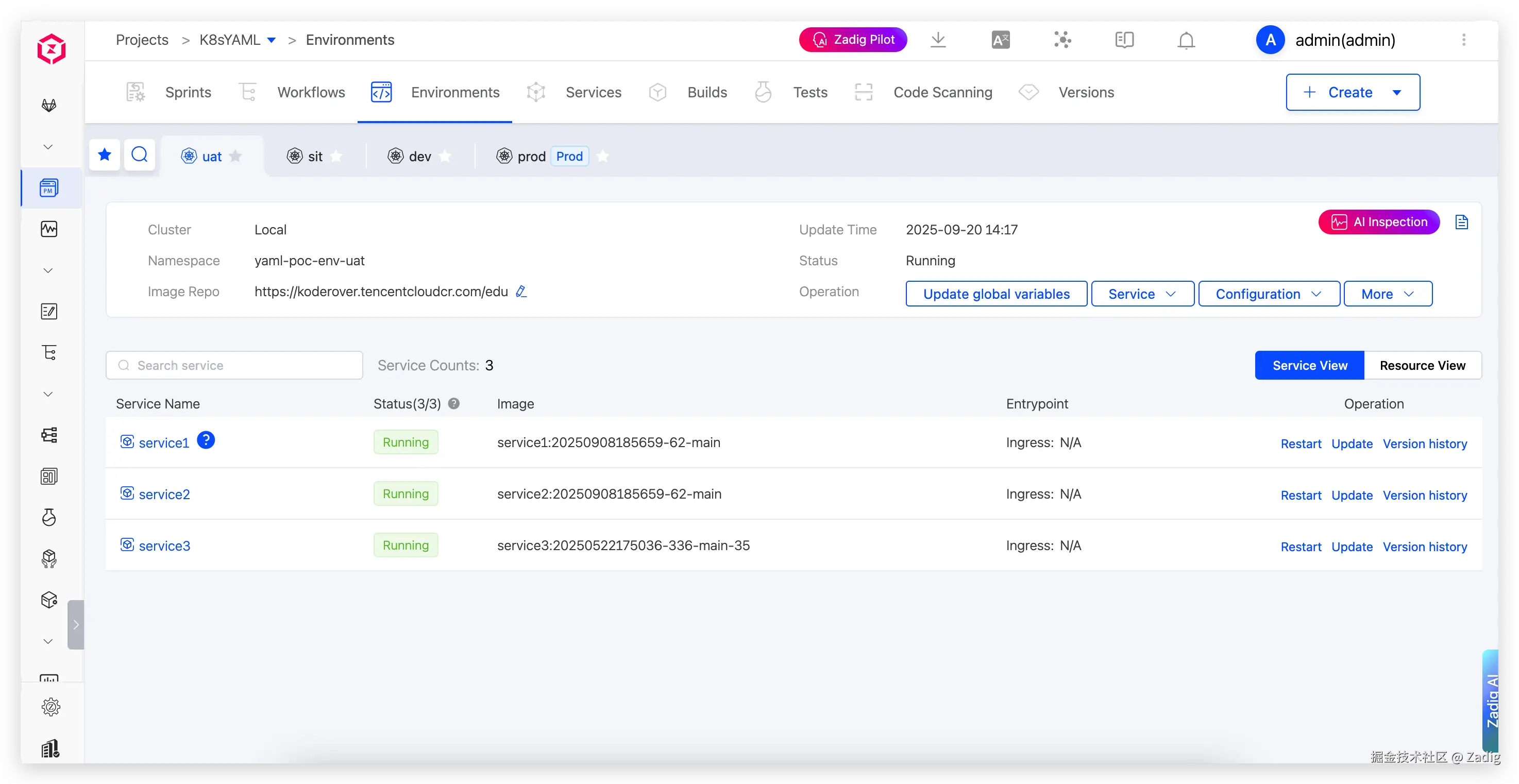This screenshot has height=784, width=1519.
Task: Click the environment search magnifier icon
Action: [140, 155]
